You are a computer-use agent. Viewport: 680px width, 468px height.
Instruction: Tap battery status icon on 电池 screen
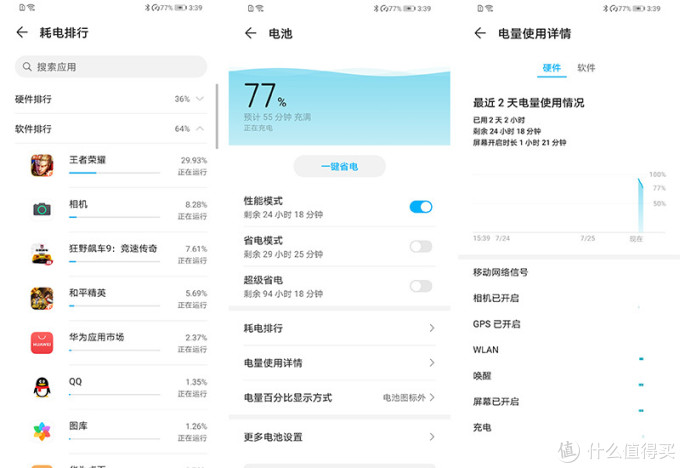coord(409,8)
